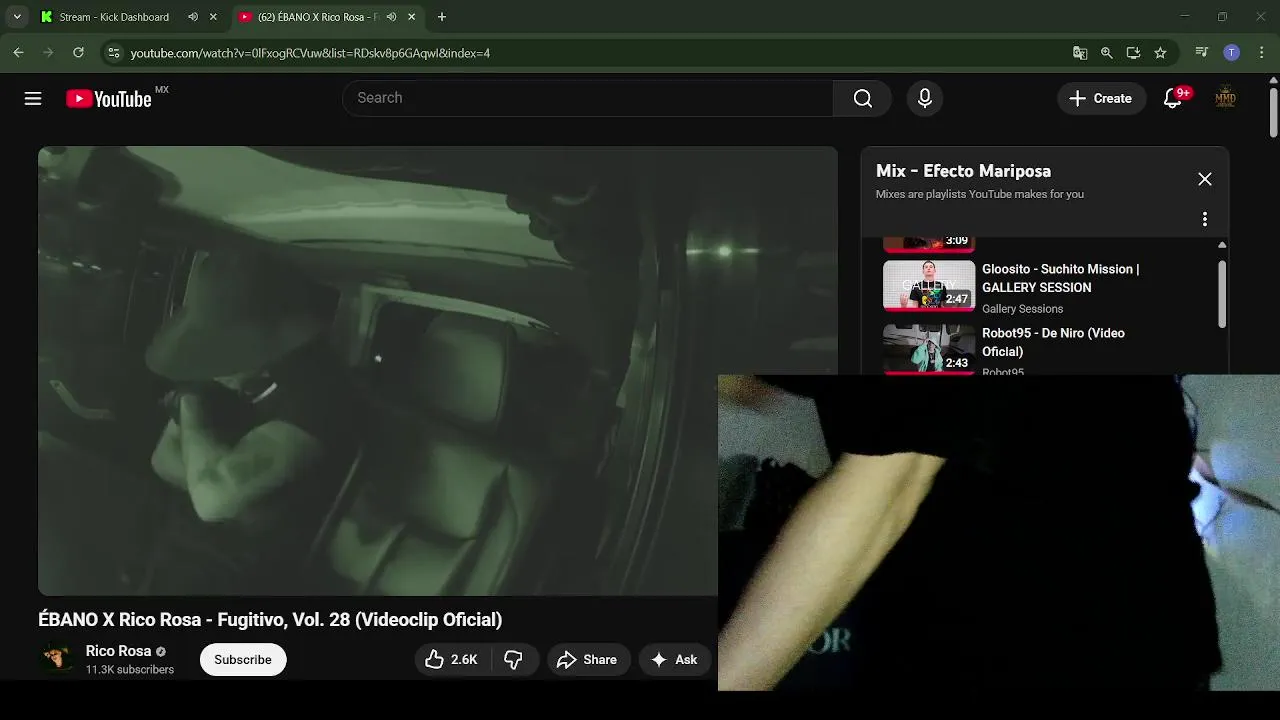The height and width of the screenshot is (720, 1280).
Task: Open the Chrome three-dot menu
Action: pyautogui.click(x=1261, y=53)
